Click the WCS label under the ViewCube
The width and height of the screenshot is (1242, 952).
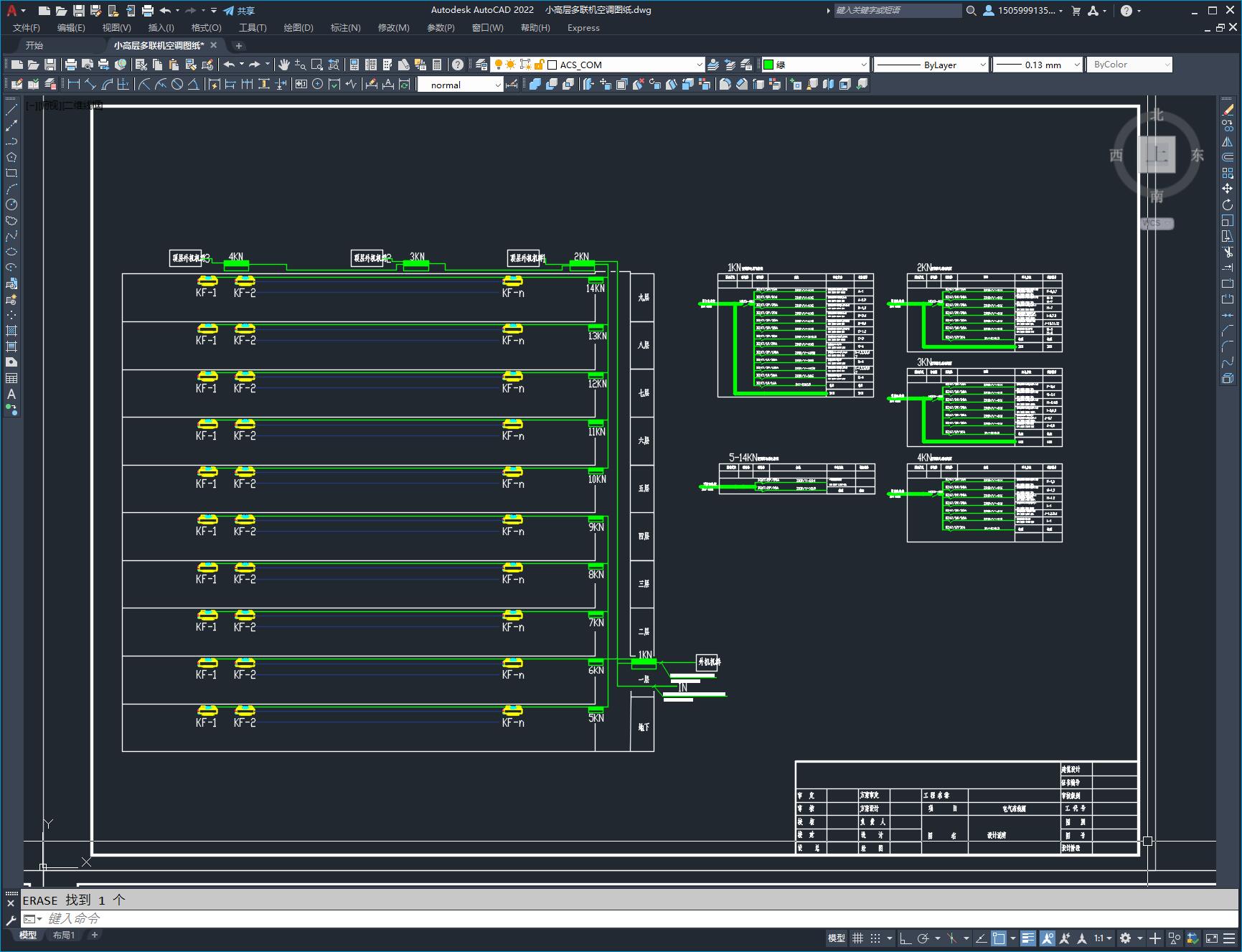click(1156, 223)
